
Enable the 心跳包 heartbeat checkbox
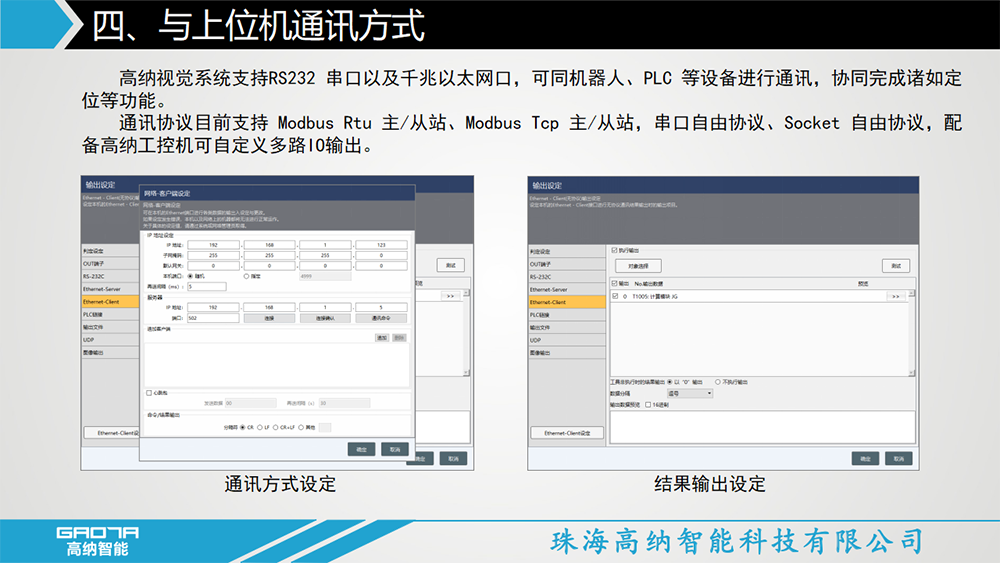point(150,393)
